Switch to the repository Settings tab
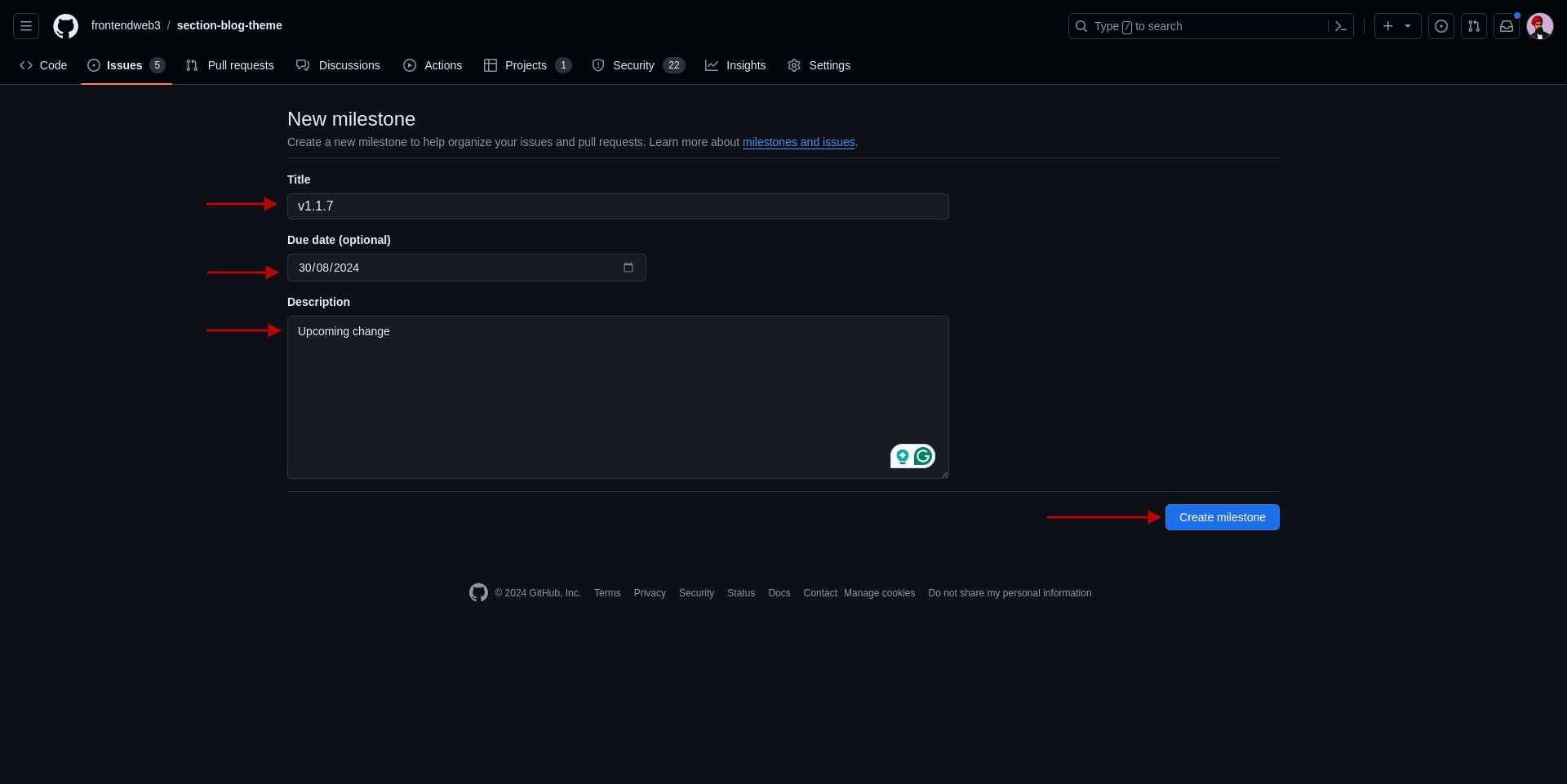The width and height of the screenshot is (1567, 784). [x=819, y=65]
